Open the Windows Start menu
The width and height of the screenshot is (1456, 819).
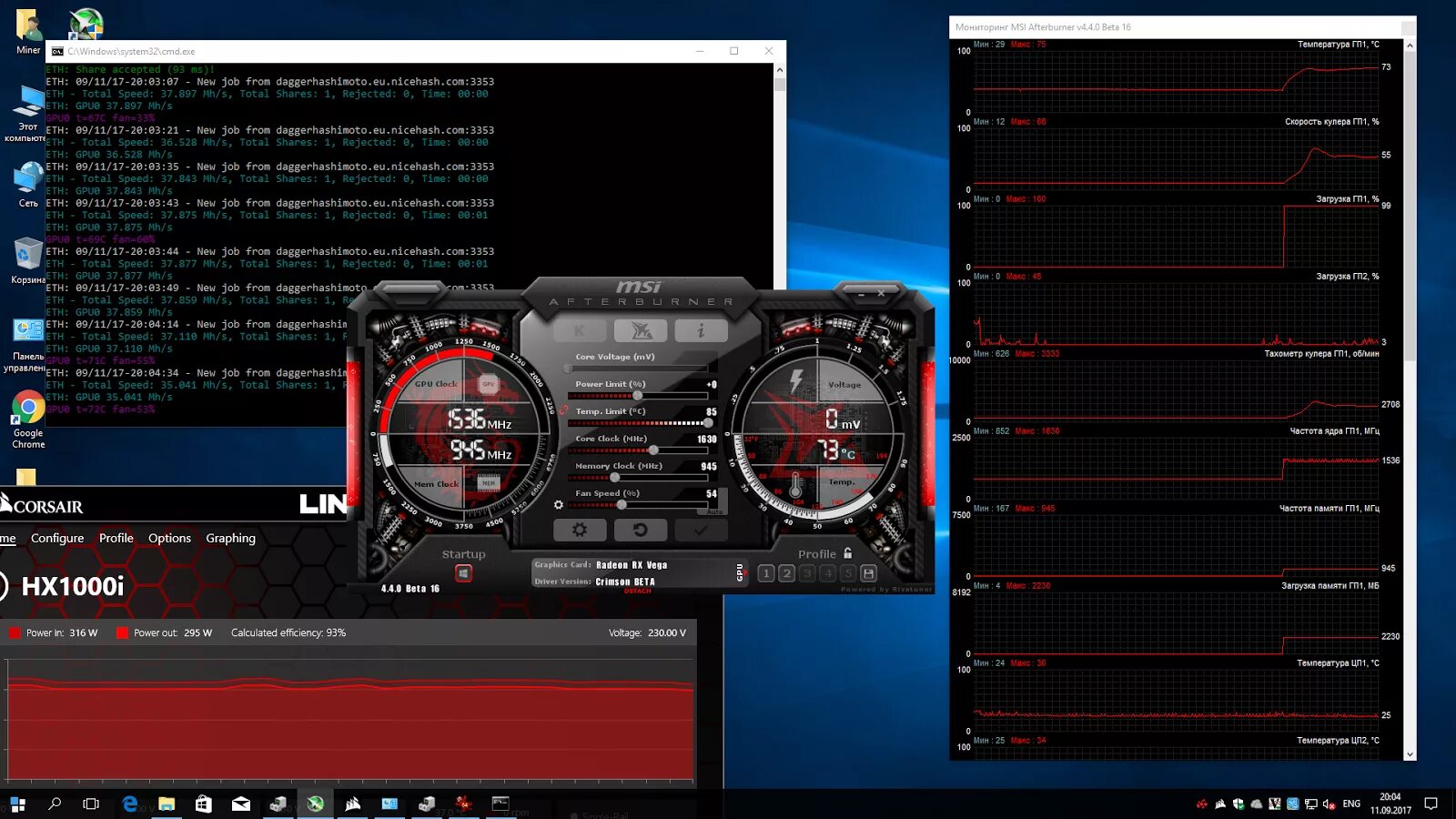[17, 804]
